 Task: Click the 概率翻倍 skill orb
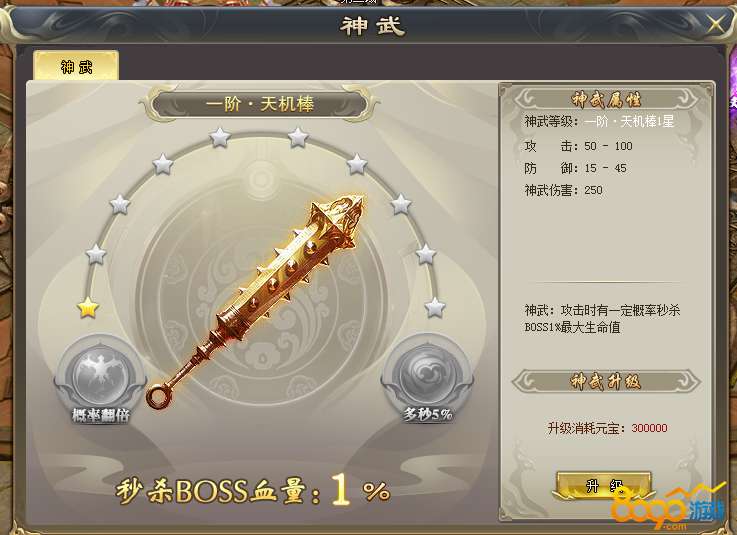click(101, 376)
